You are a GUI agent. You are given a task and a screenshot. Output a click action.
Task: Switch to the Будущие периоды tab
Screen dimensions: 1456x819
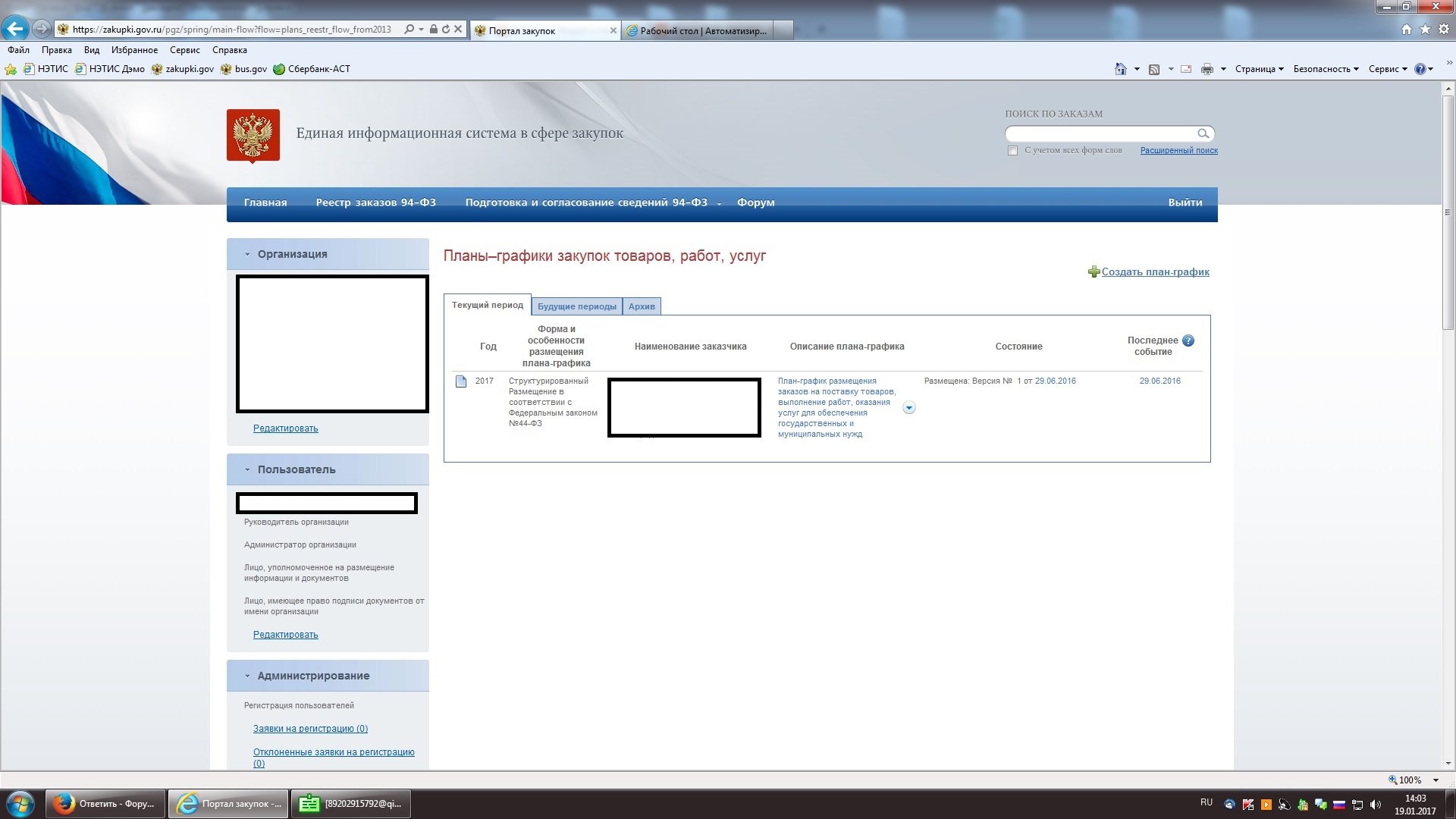(x=576, y=306)
